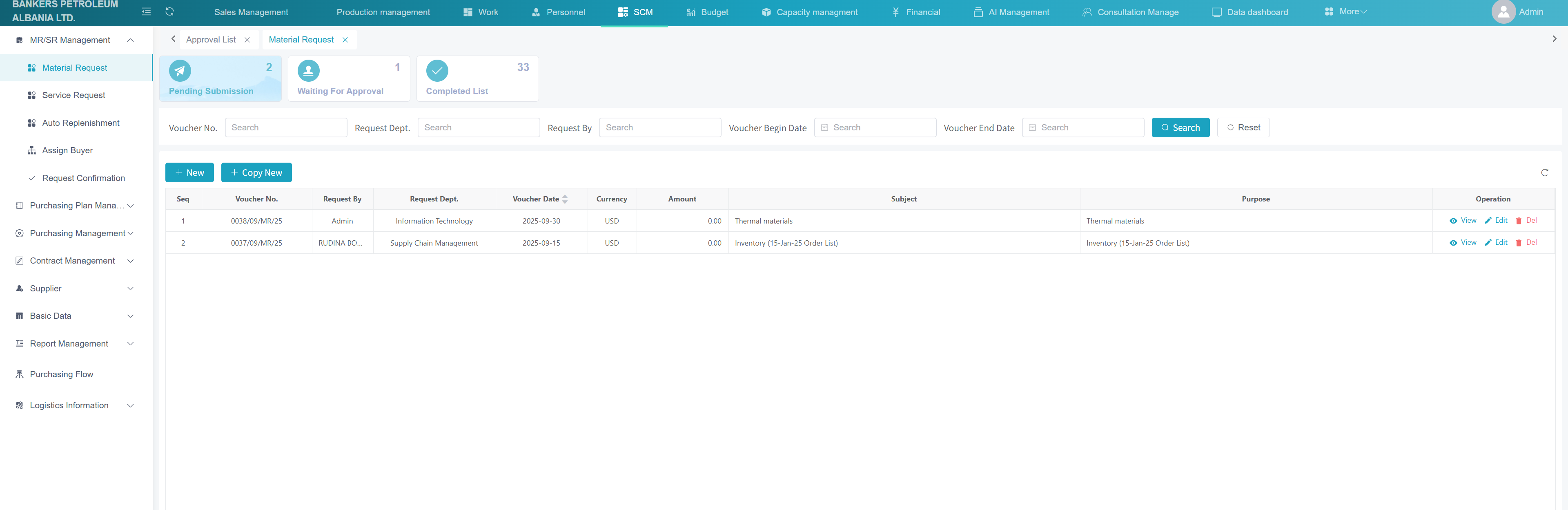Screen dimensions: 1568x510
Task: Open the Waiting For Approval card
Action: [x=348, y=78]
